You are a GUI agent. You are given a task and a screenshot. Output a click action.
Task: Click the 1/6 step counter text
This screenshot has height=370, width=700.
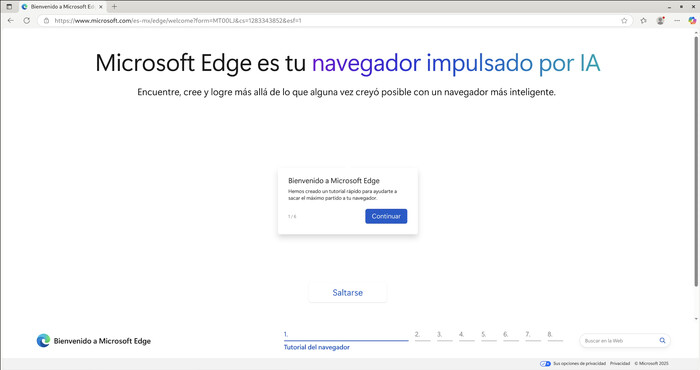292,216
